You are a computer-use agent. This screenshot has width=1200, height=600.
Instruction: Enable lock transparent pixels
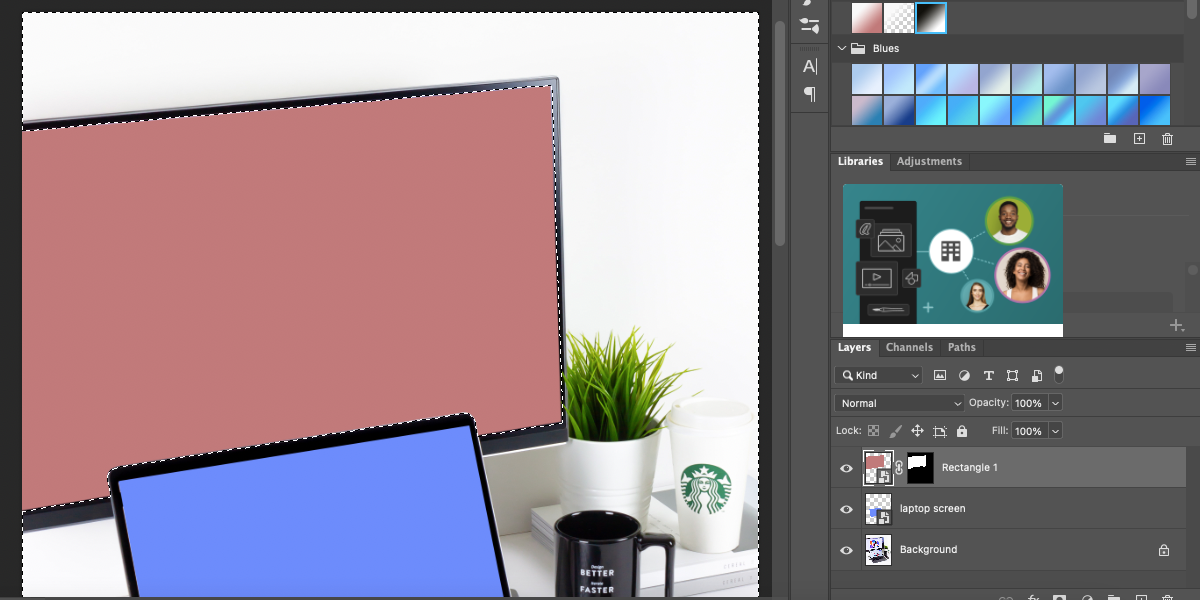[x=875, y=430]
